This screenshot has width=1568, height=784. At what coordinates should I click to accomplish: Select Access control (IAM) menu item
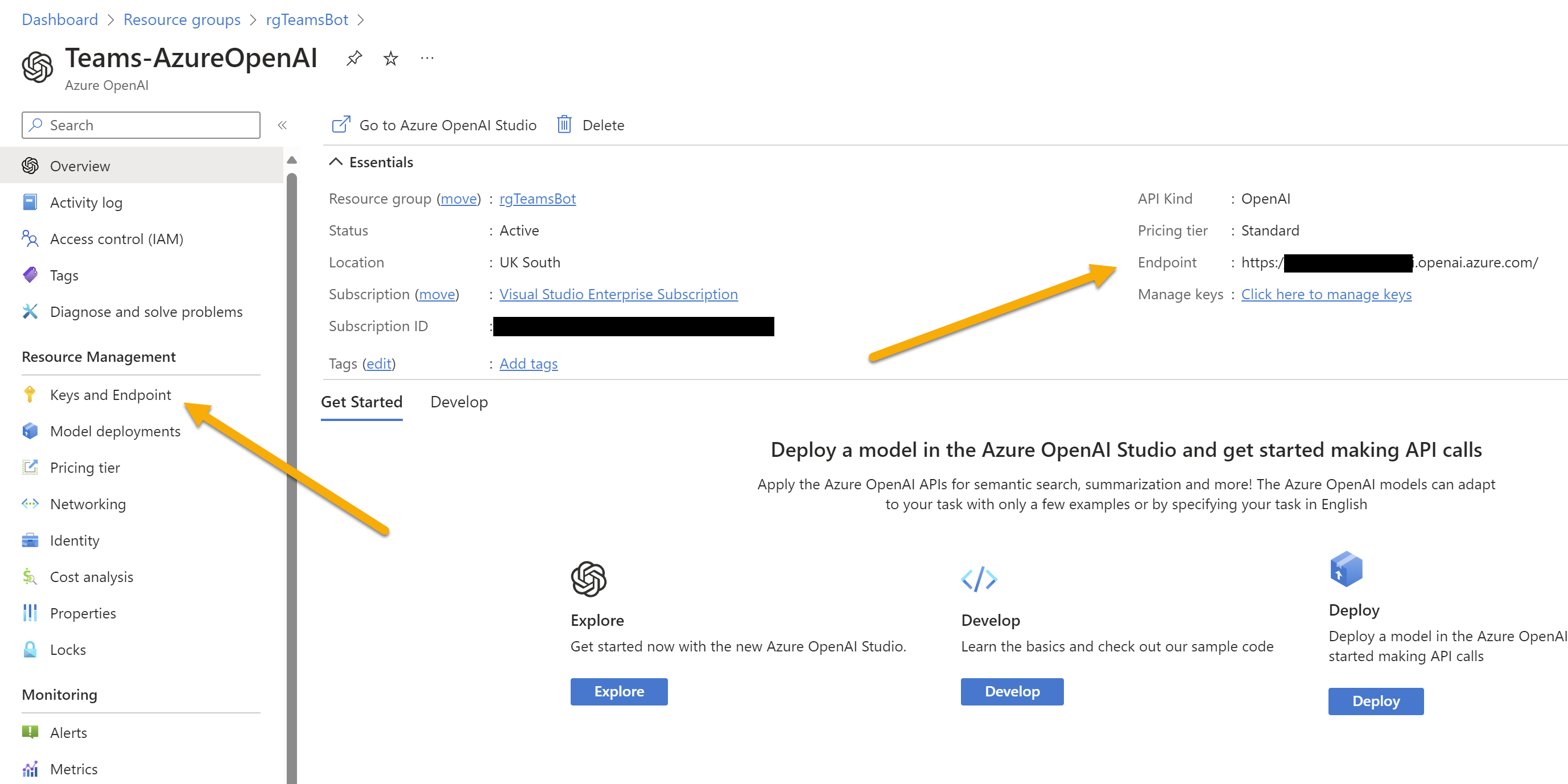coord(116,239)
